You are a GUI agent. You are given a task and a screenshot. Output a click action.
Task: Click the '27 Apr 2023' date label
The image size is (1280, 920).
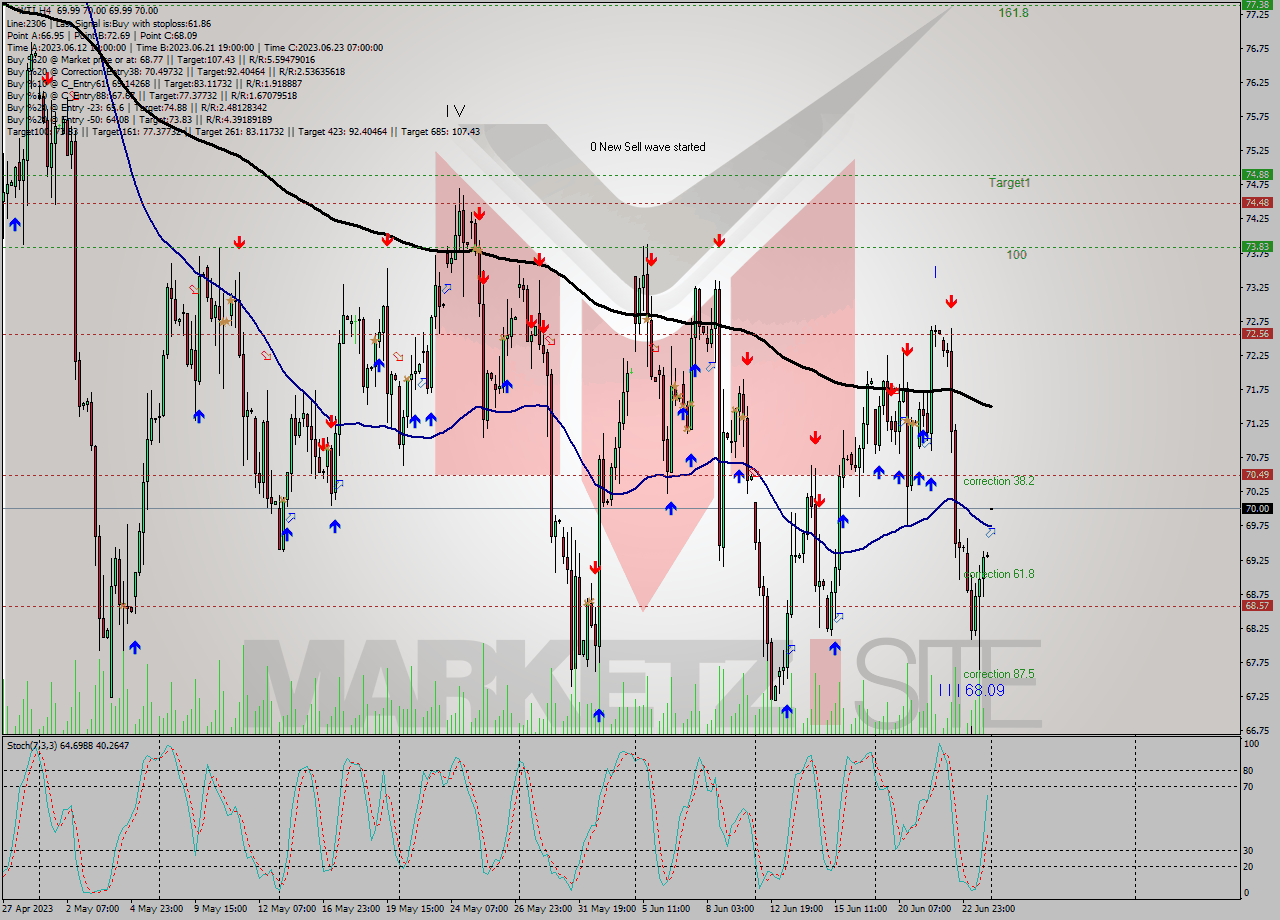pos(29,909)
